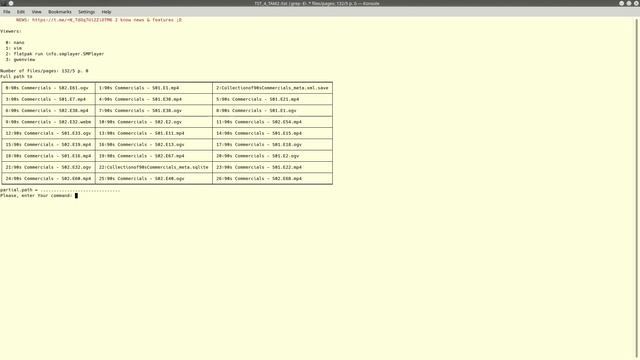
Task: Open the Help menu
Action: coord(106,12)
